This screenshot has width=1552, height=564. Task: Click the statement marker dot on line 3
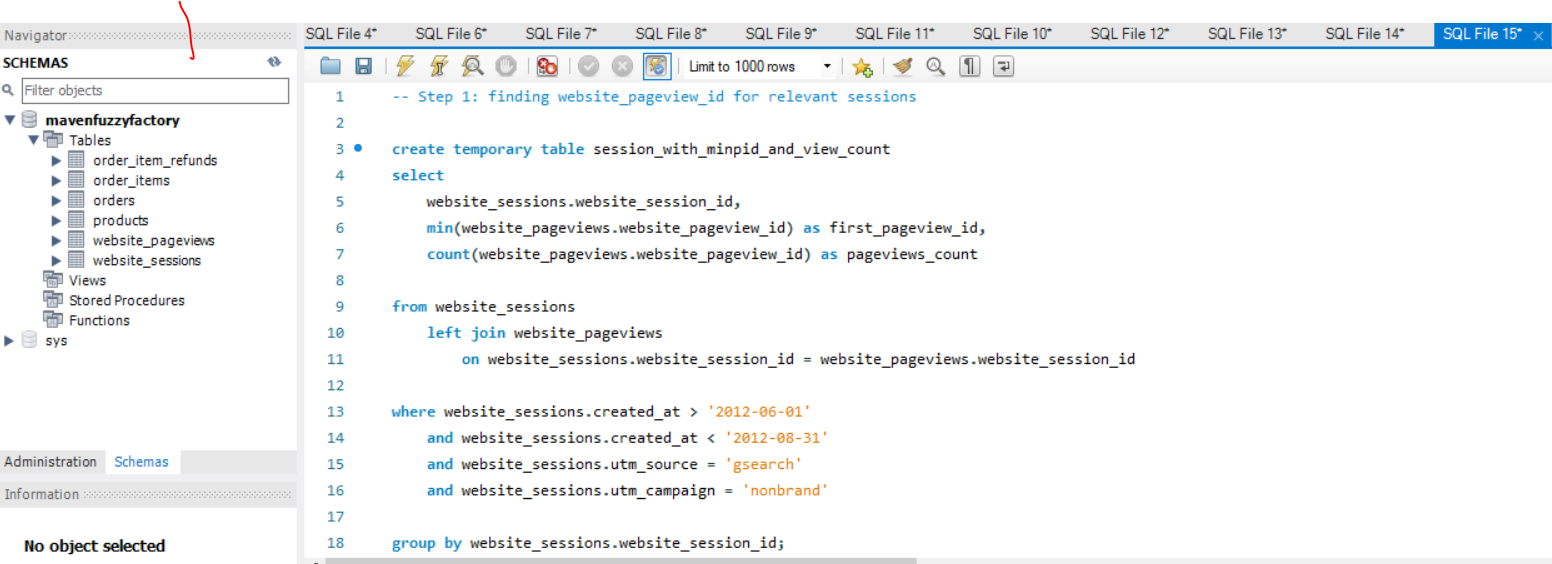coord(358,148)
